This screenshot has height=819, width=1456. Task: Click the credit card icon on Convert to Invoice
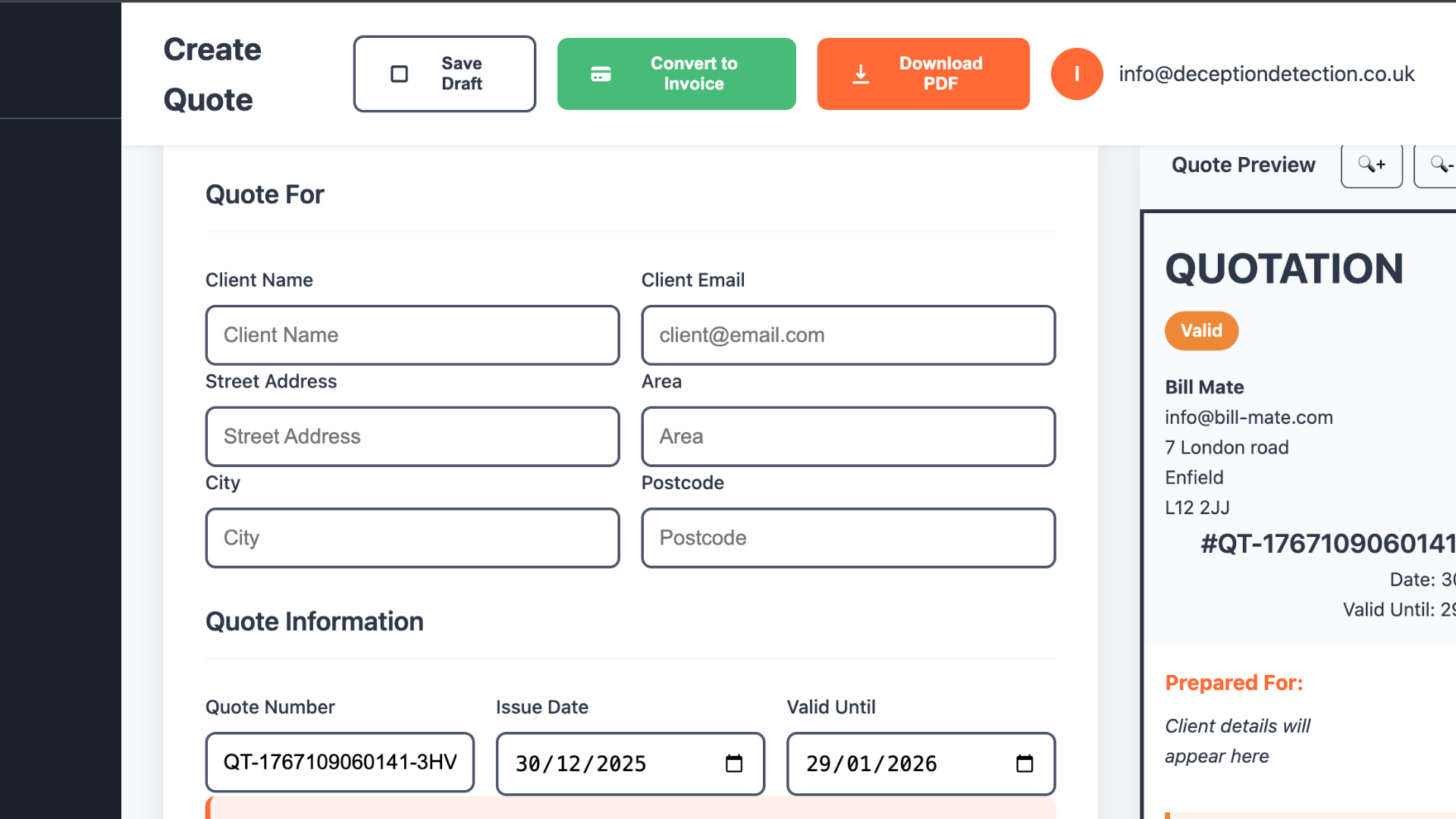tap(601, 74)
